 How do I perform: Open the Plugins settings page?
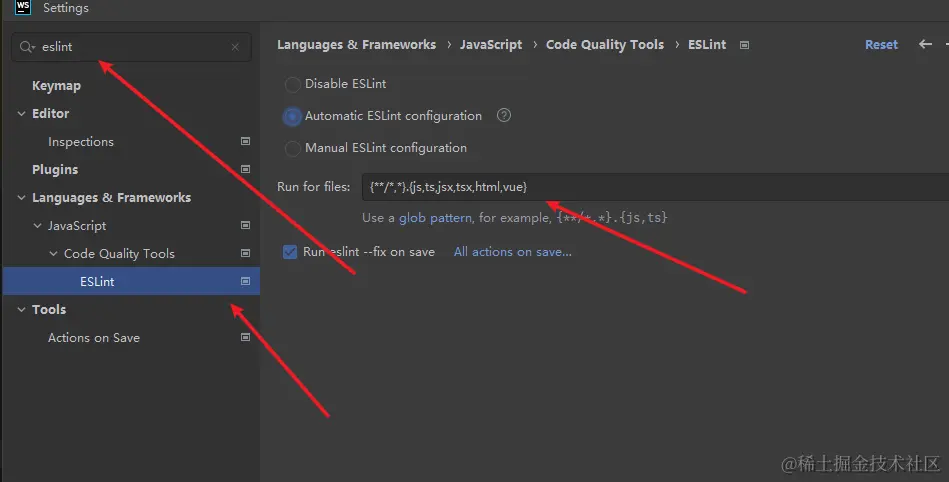(x=55, y=170)
